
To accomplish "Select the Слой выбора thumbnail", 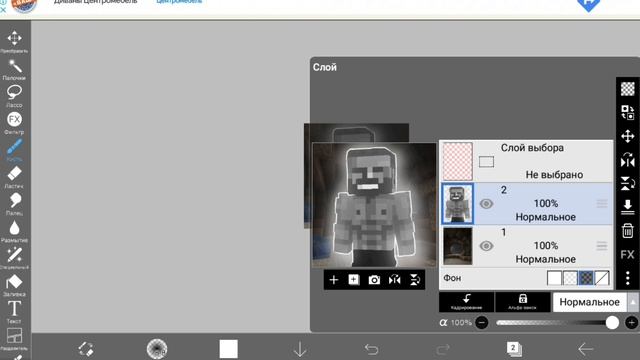I will [458, 161].
